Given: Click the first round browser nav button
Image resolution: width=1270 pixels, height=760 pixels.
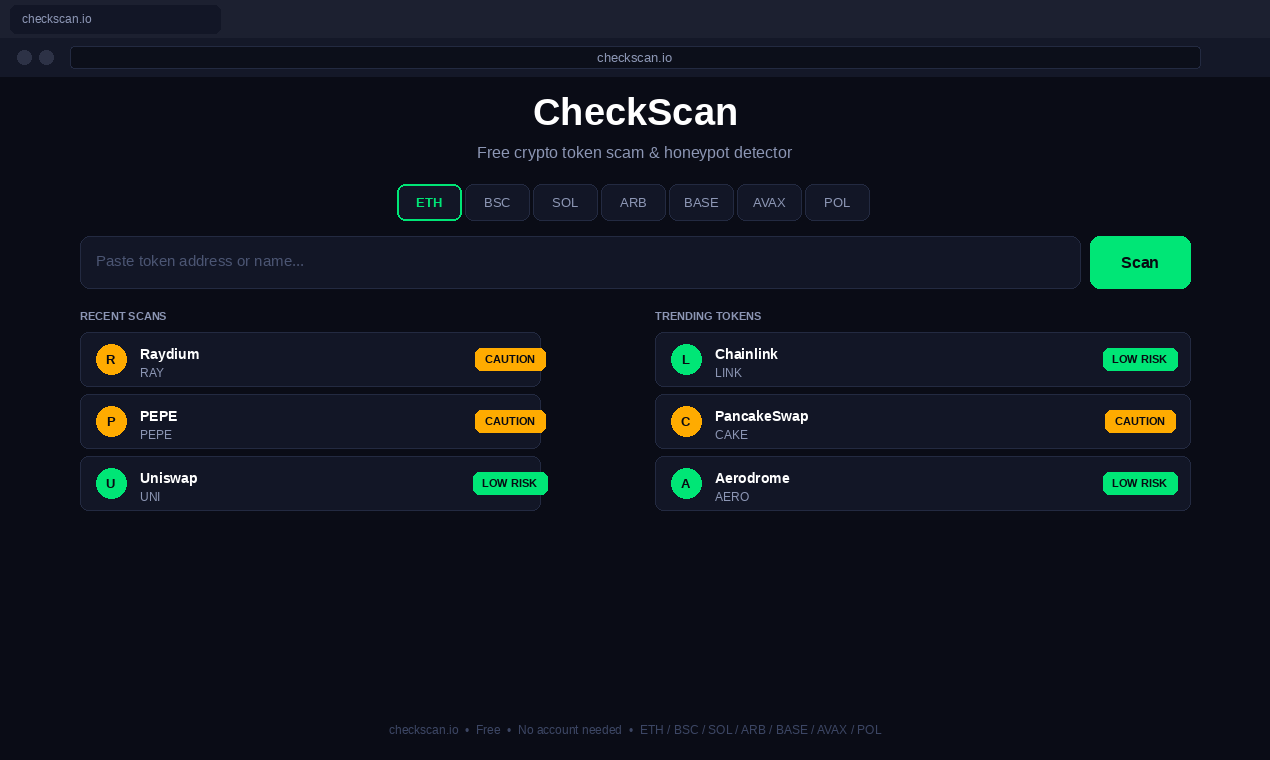Looking at the screenshot, I should click(x=24, y=57).
